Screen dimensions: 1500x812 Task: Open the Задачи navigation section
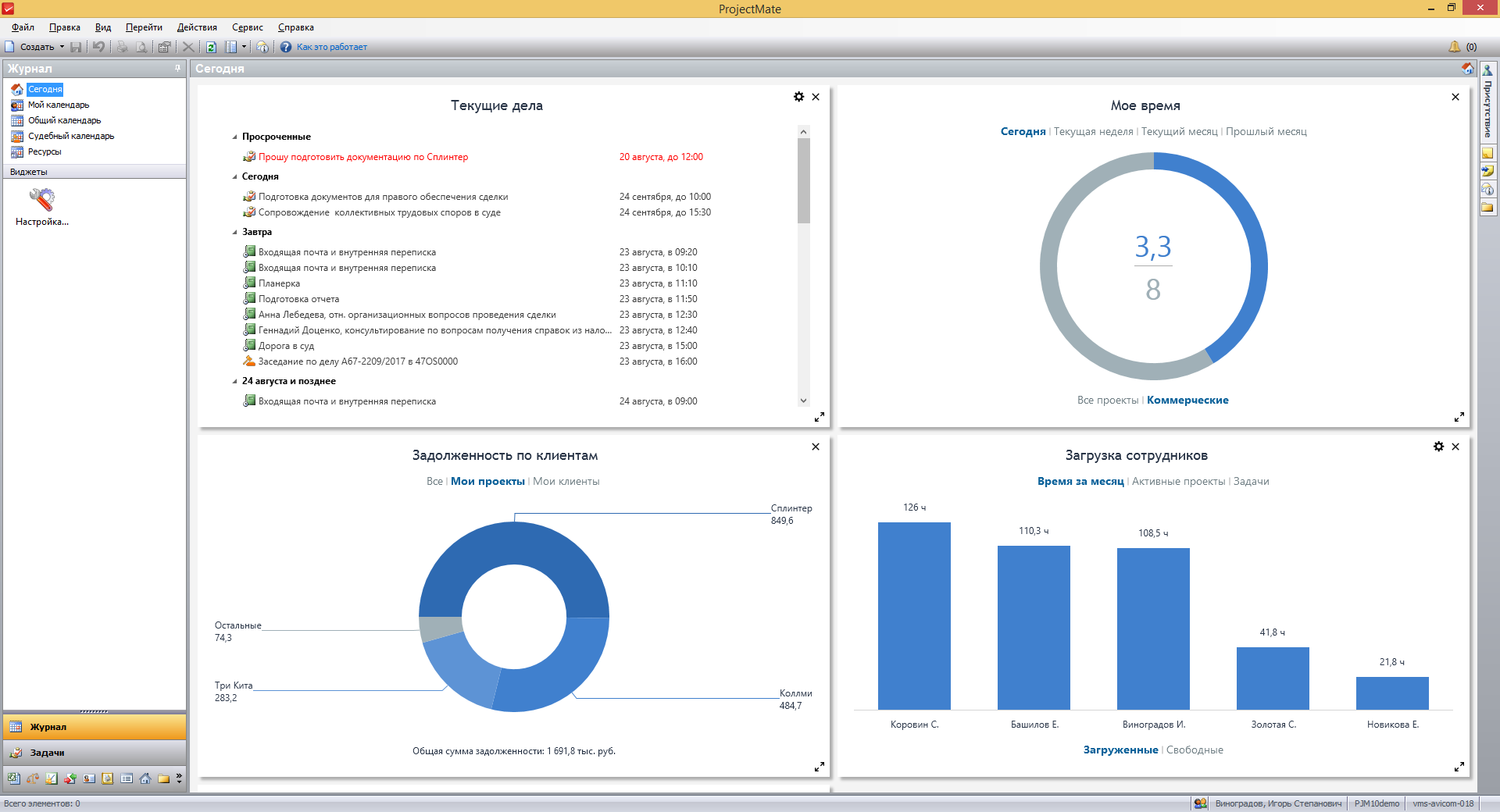95,753
